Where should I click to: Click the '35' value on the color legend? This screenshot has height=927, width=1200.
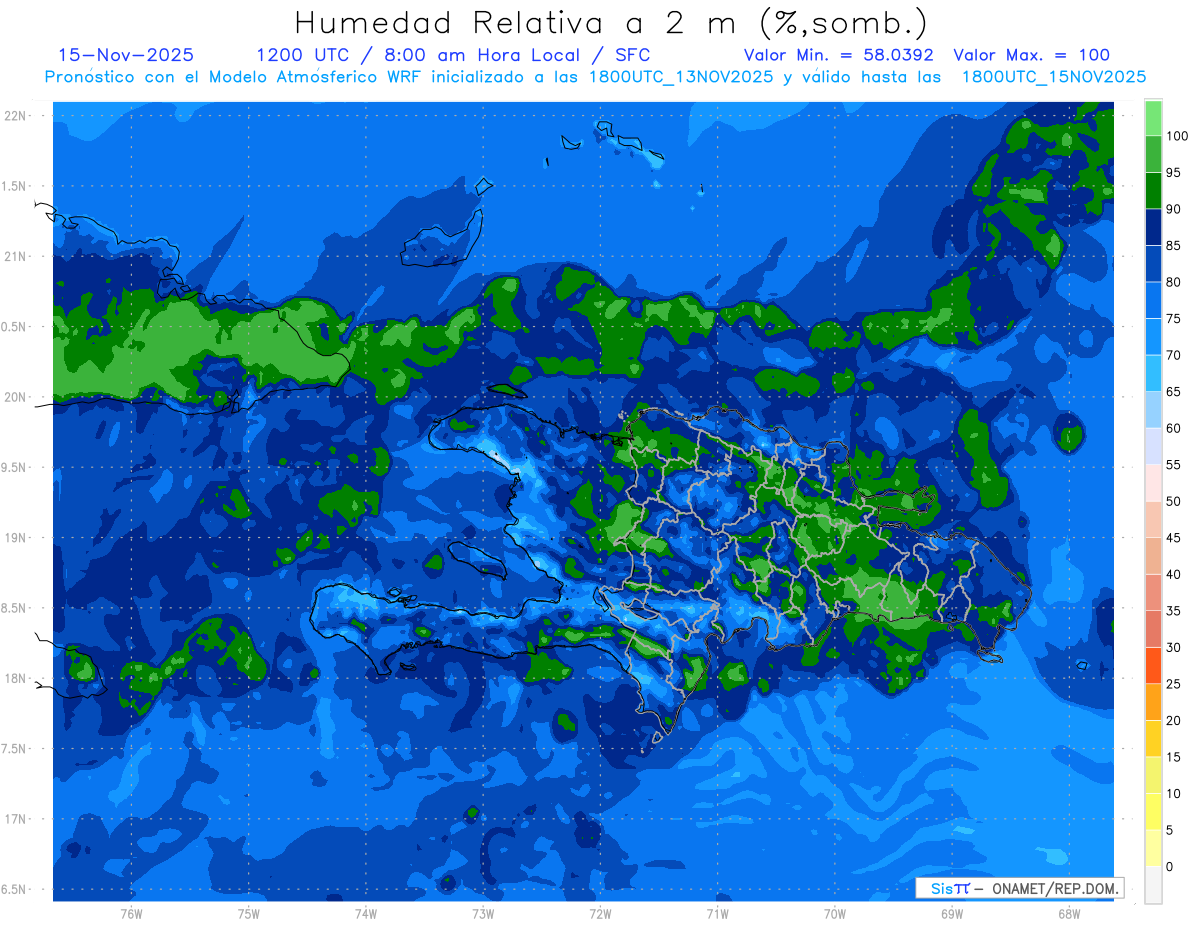[x=1173, y=611]
